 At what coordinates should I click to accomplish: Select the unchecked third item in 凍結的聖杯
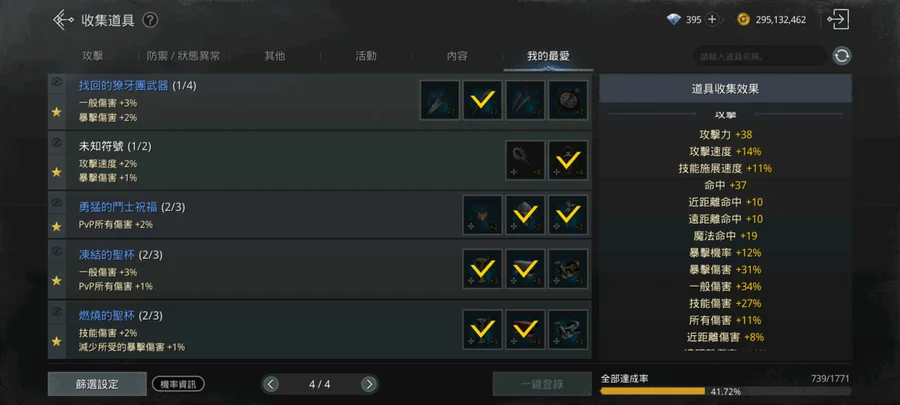568,269
